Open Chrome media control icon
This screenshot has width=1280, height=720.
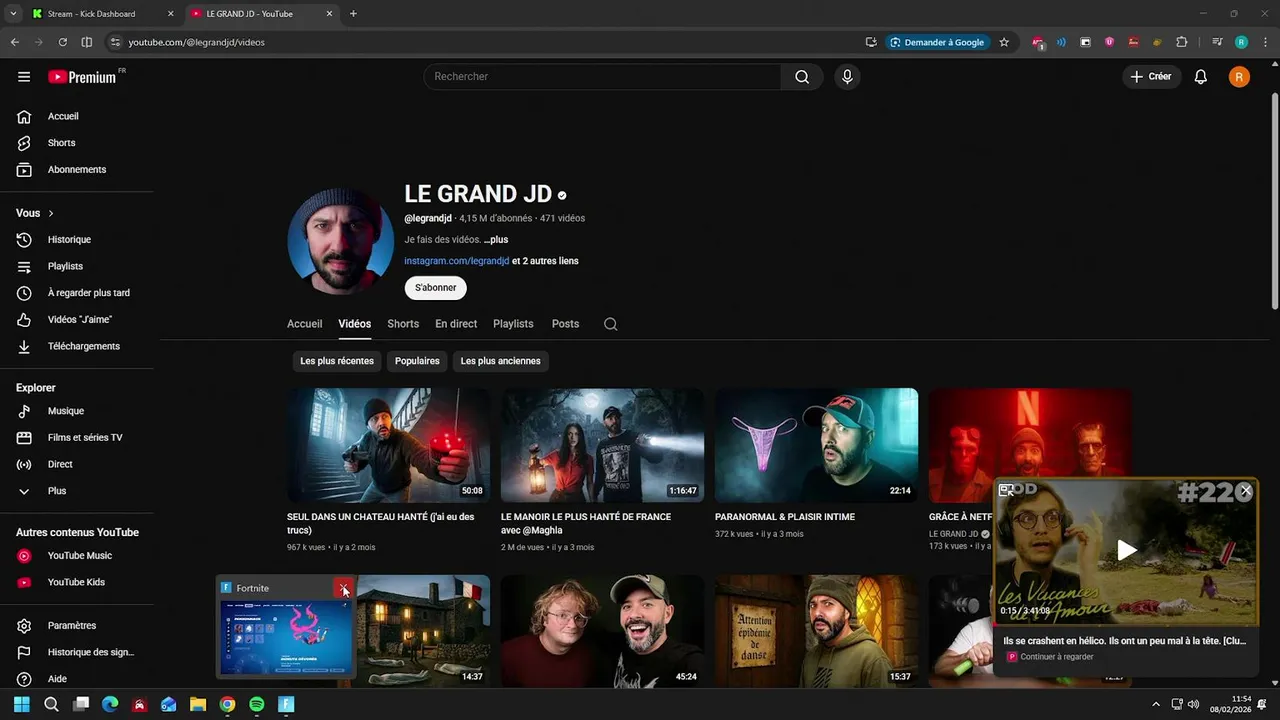[1217, 42]
